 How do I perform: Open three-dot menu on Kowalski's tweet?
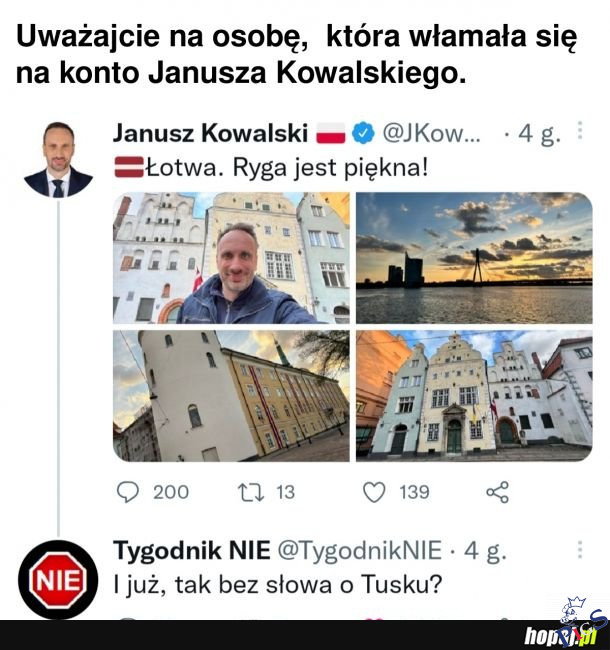tap(580, 131)
